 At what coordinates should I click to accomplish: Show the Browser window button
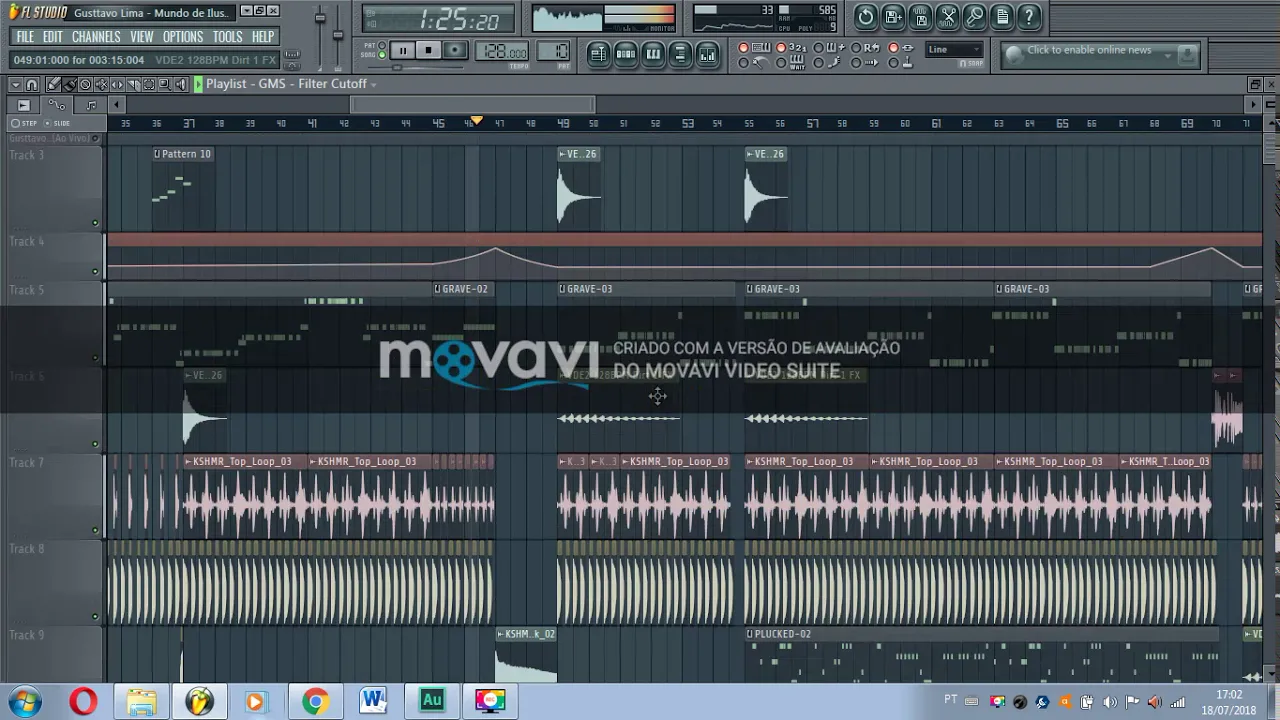click(x=680, y=54)
